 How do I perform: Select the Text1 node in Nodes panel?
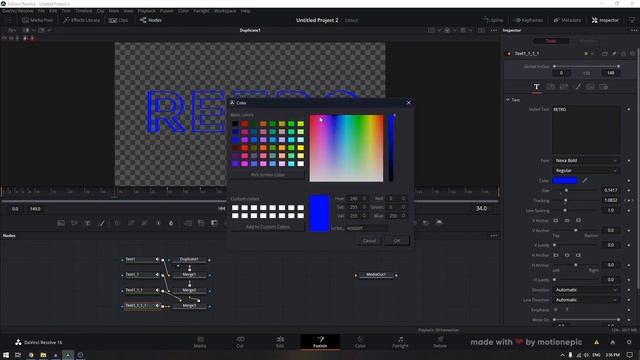coord(142,260)
